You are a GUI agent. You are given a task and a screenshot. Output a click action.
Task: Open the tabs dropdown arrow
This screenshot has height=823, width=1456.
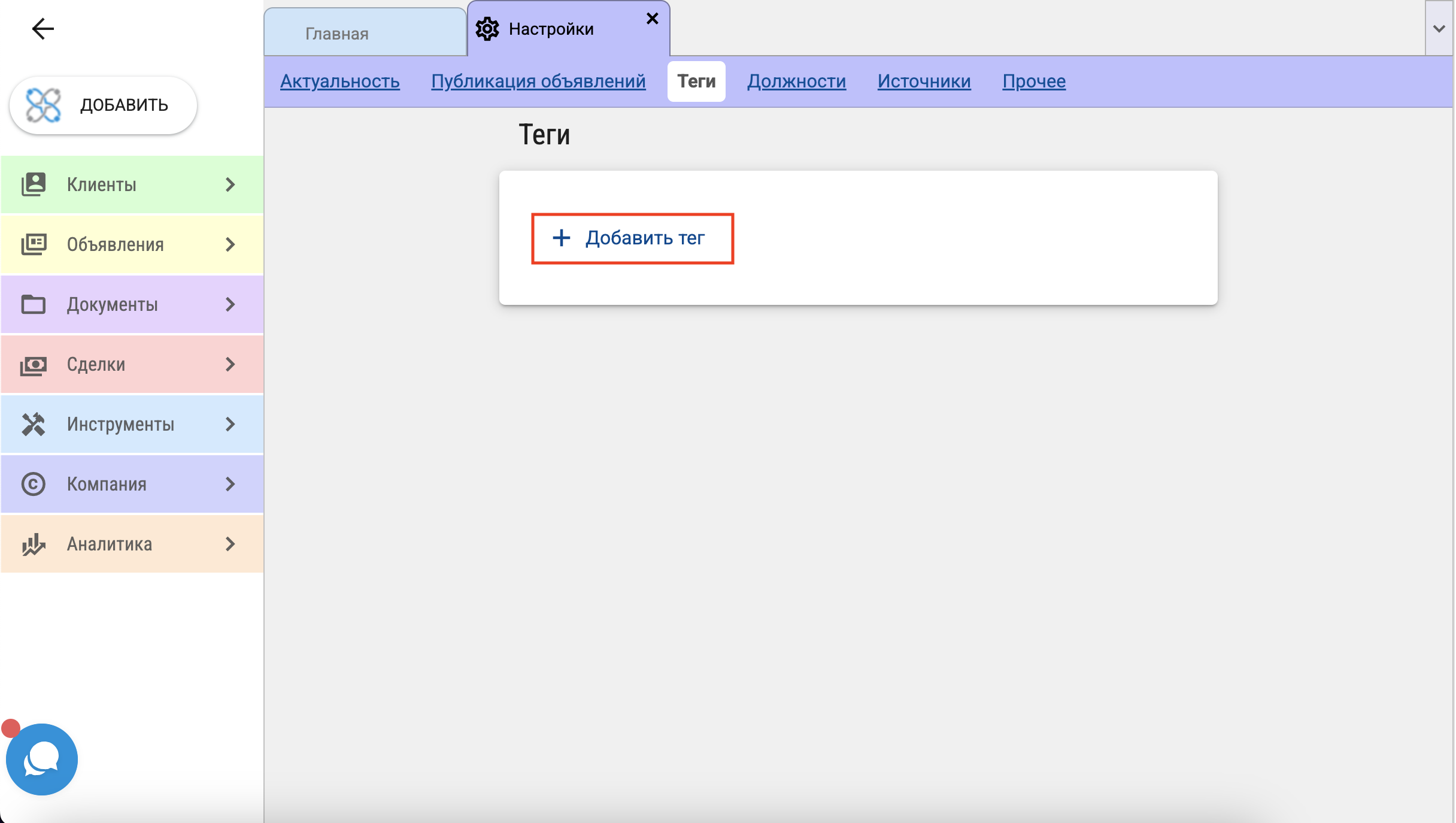click(x=1439, y=28)
